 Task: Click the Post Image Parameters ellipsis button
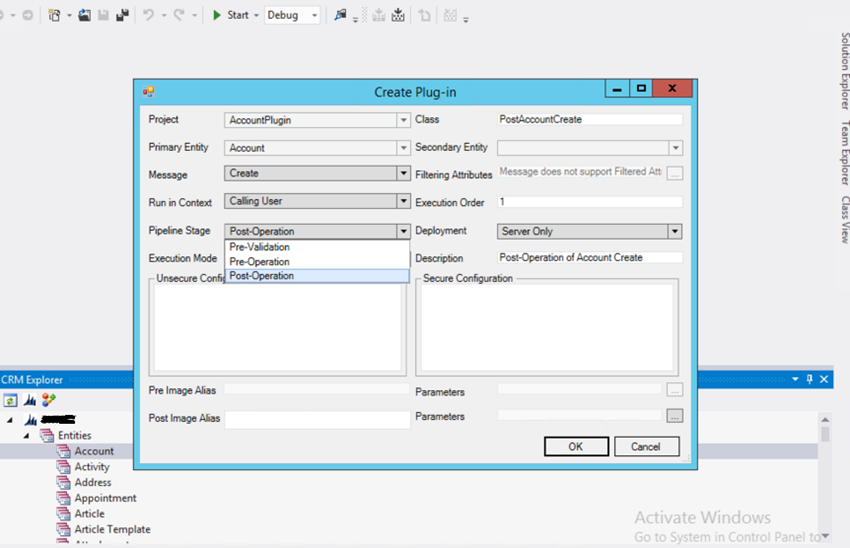pos(675,415)
